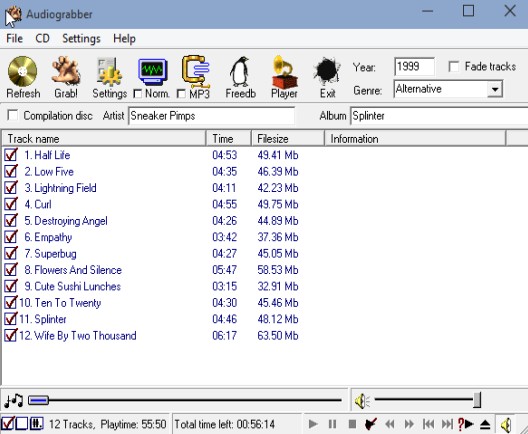
Task: Launch the Player gramophone icon
Action: 284,72
